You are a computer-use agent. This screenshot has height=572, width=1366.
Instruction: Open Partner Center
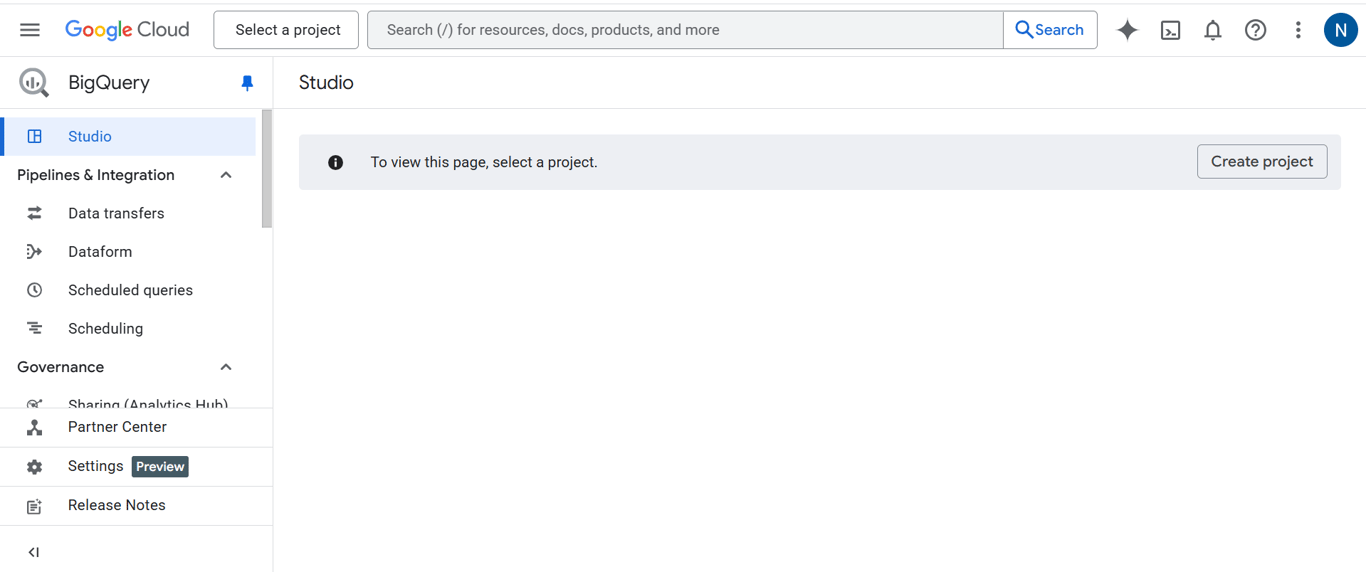136,427
